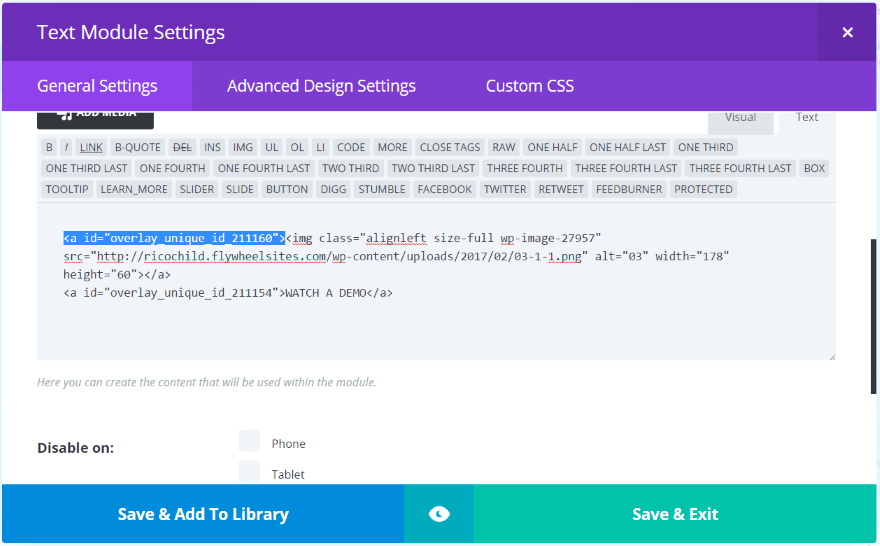Close the Text Module Settings dialog
The width and height of the screenshot is (880, 546).
[x=847, y=32]
